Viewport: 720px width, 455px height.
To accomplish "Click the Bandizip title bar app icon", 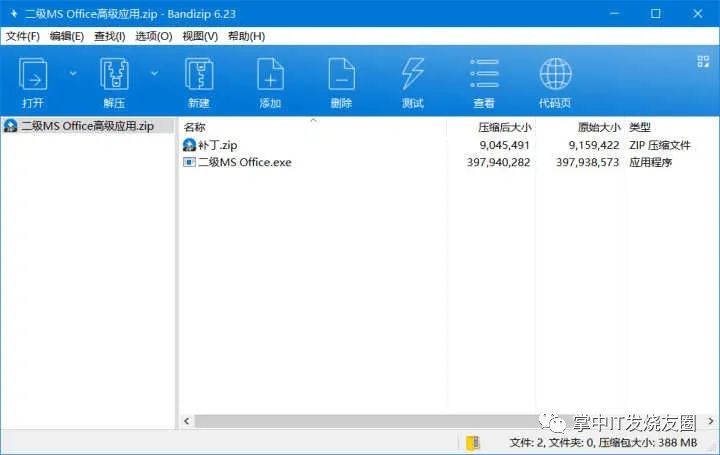I will coord(13,14).
